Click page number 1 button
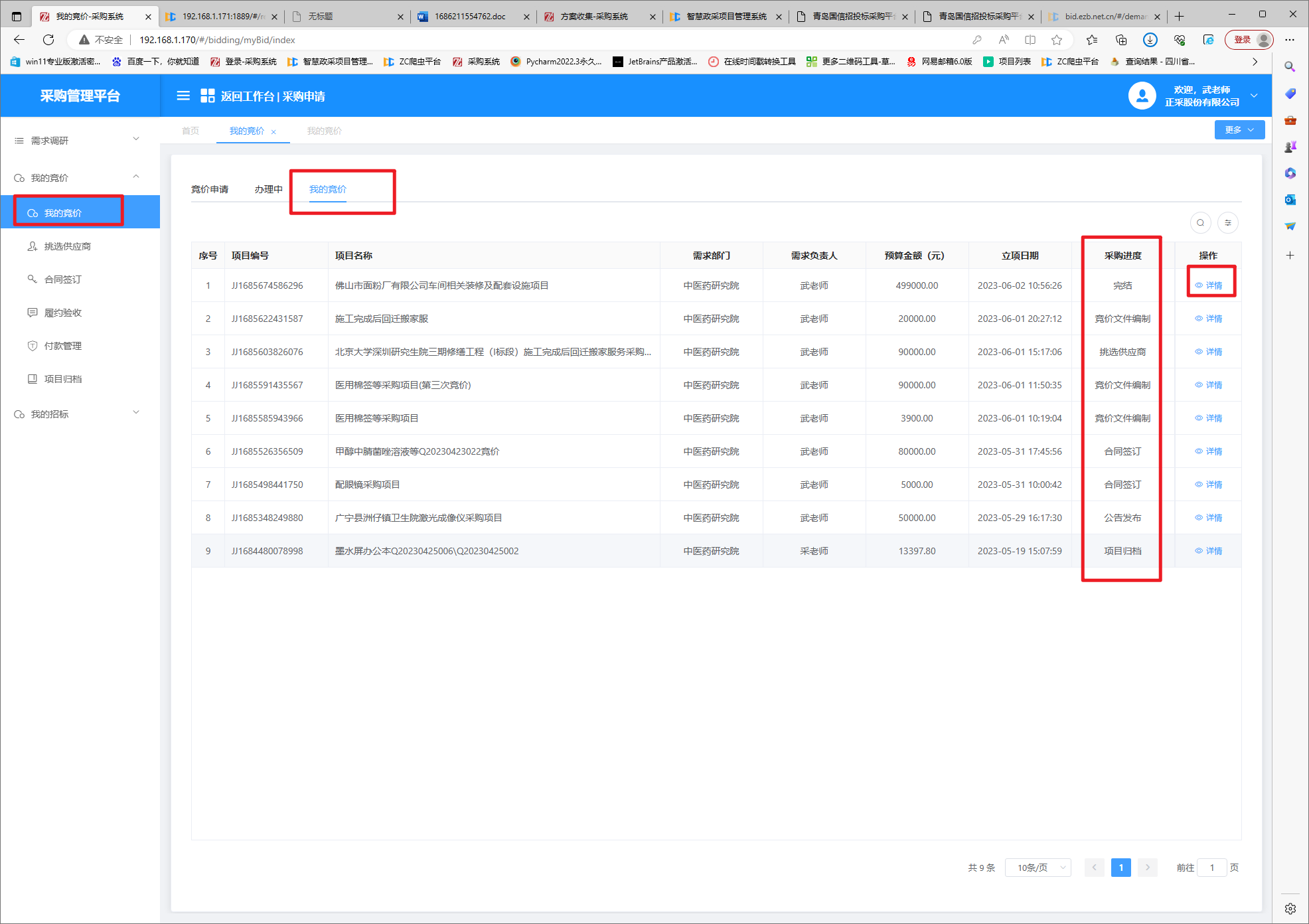 1120,868
